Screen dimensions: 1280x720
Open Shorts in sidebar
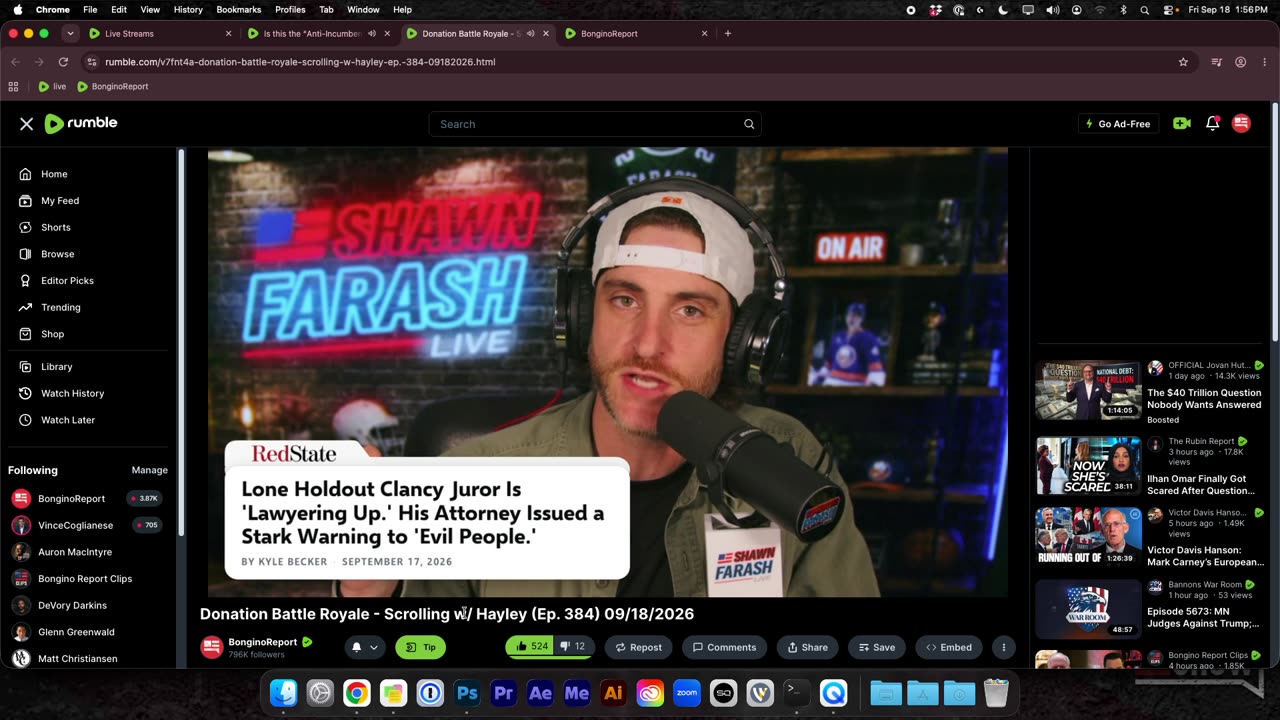56,227
